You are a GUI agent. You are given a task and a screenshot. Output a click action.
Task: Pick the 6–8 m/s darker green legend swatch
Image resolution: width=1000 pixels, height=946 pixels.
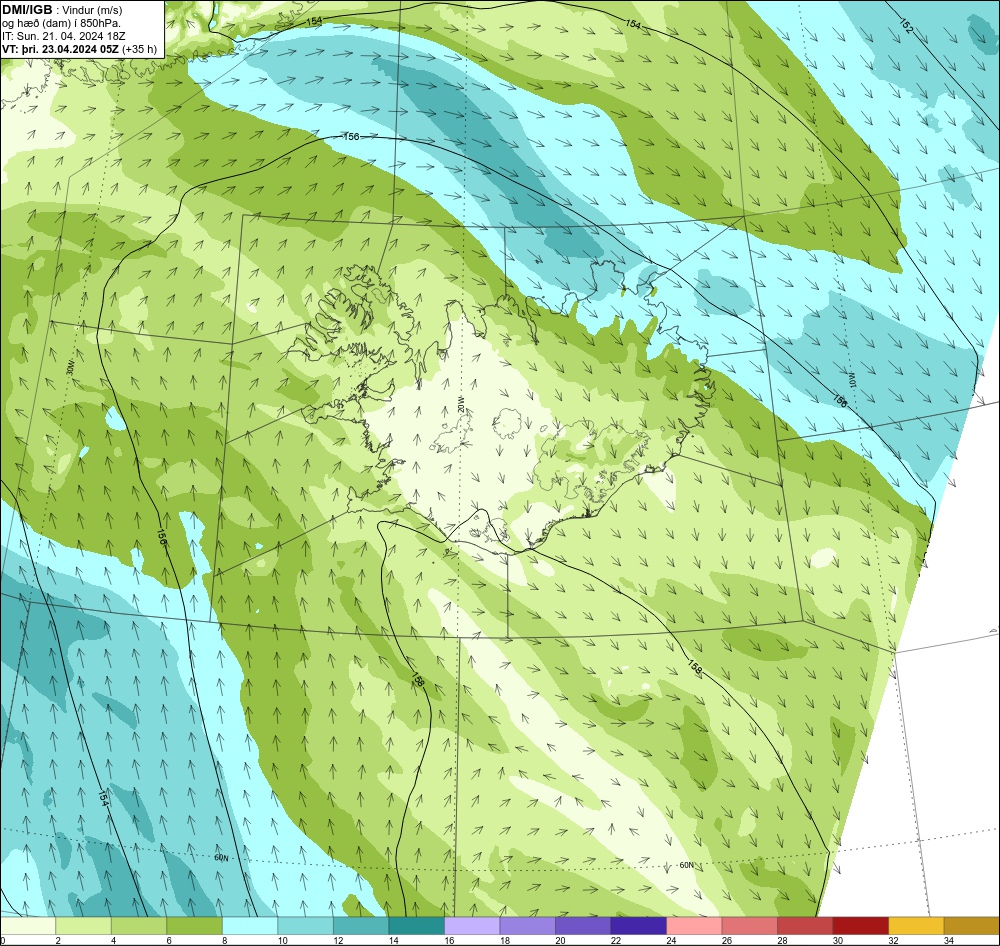195,925
